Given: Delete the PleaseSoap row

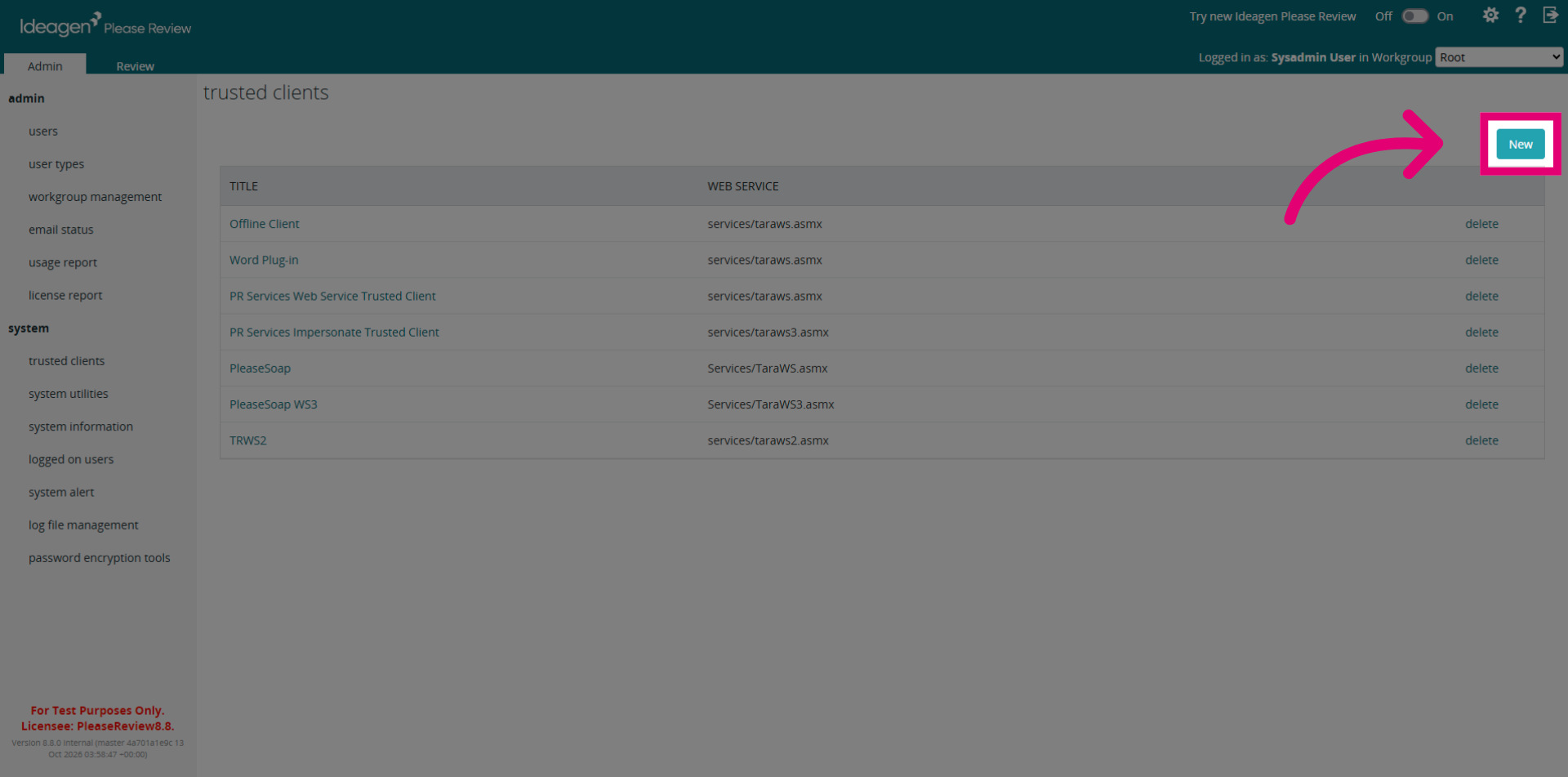Looking at the screenshot, I should (x=1481, y=368).
